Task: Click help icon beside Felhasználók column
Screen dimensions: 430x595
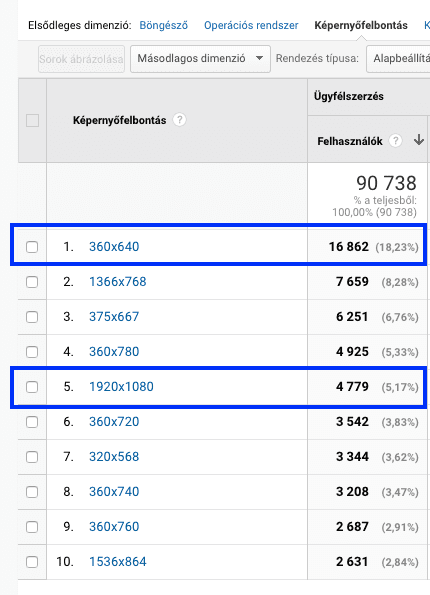Action: click(x=395, y=141)
